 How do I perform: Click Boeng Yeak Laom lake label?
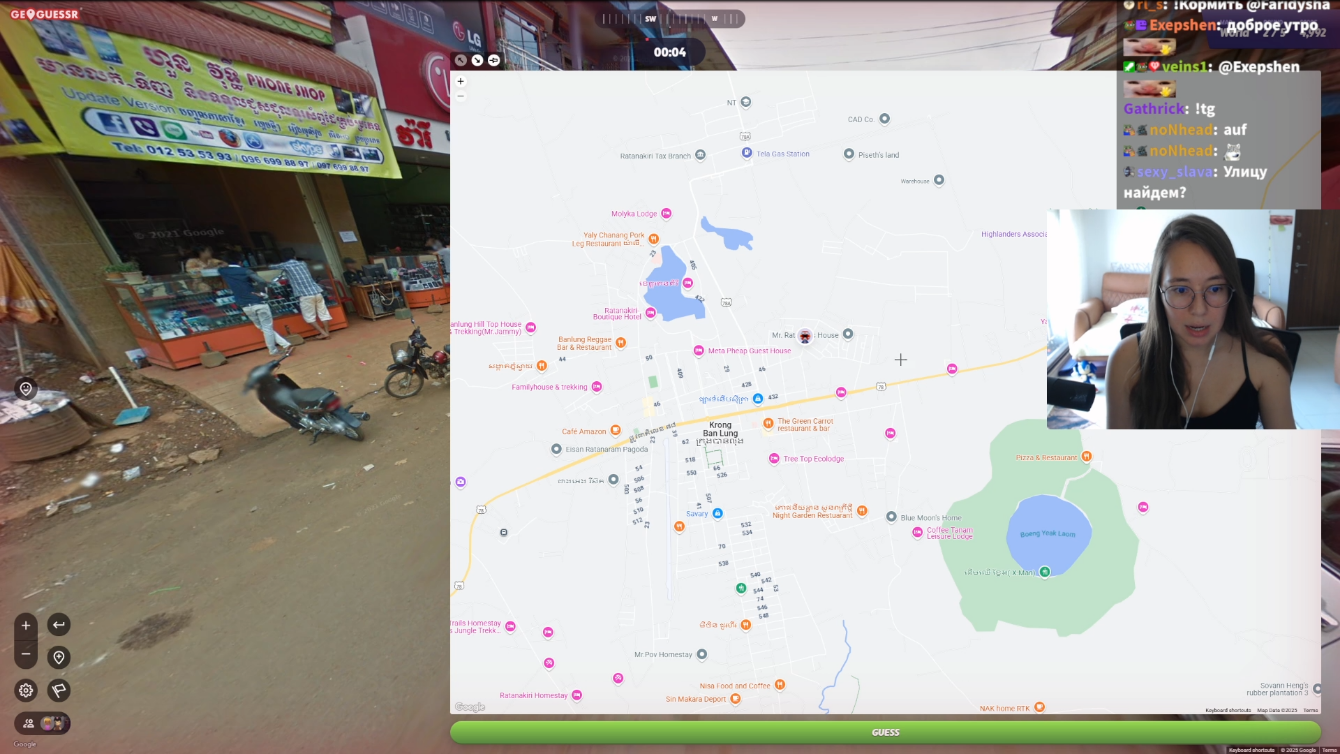tap(1047, 534)
